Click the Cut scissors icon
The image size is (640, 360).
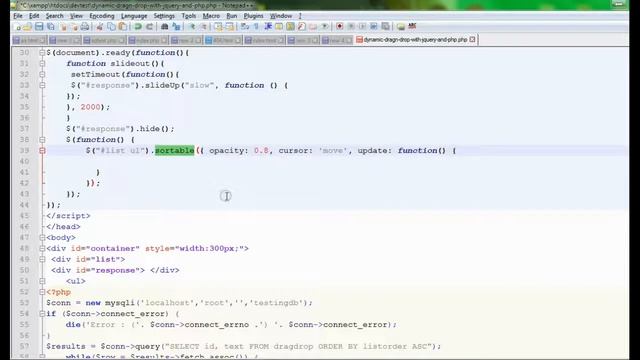click(100, 27)
